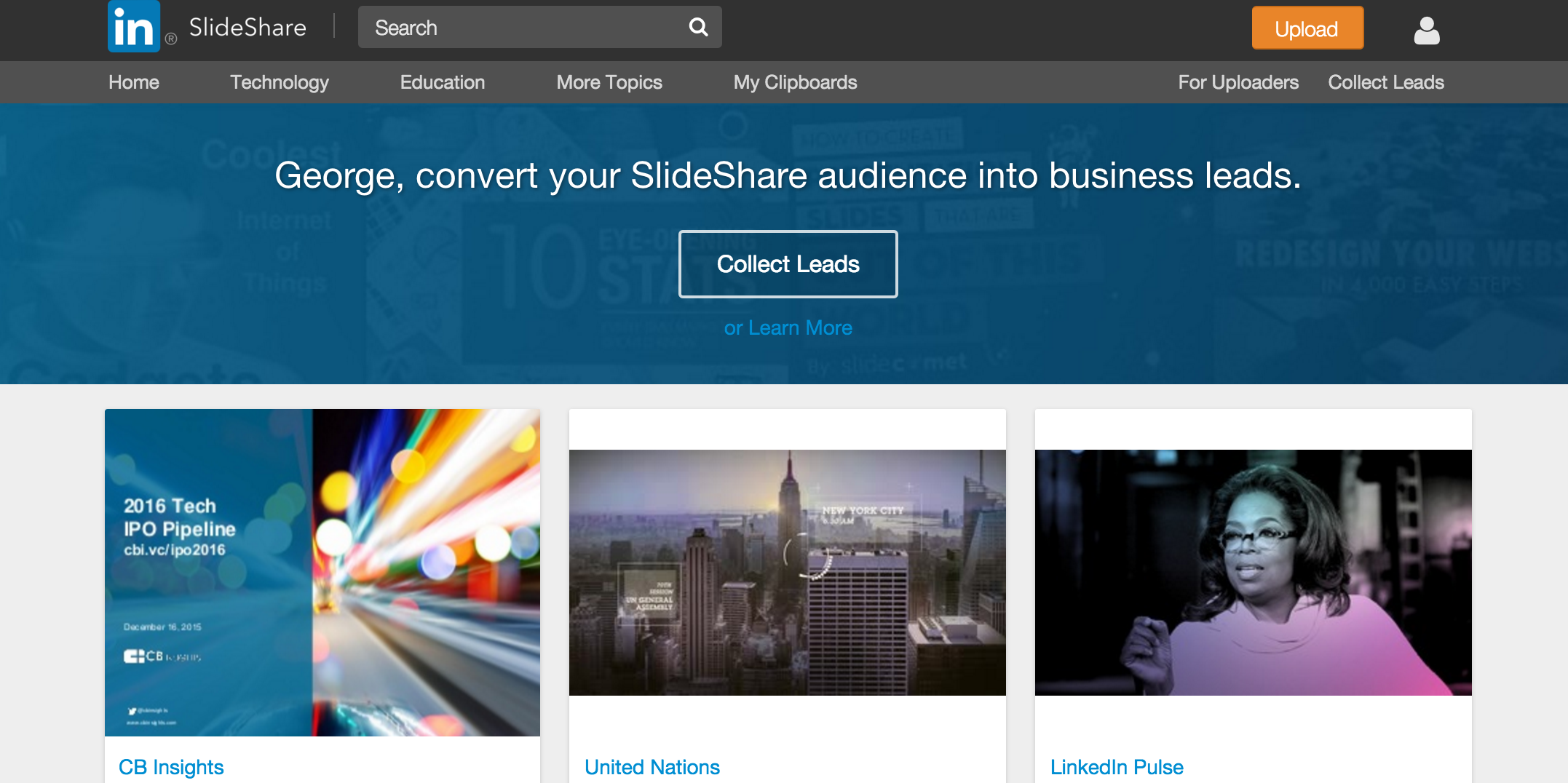Click the Collect Leads banner button
This screenshot has width=1568, height=783.
tap(788, 264)
